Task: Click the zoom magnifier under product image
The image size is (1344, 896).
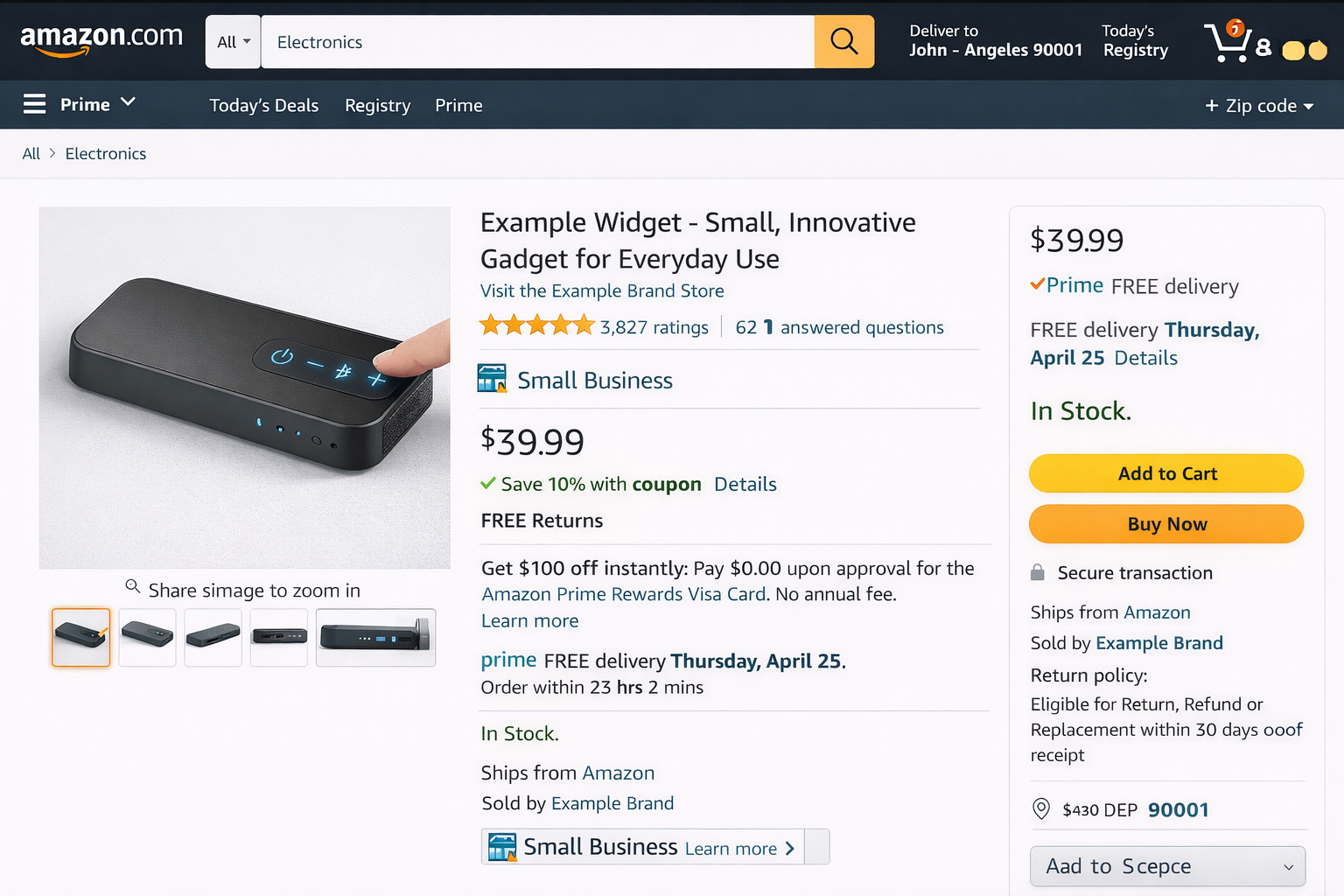Action: pos(133,586)
